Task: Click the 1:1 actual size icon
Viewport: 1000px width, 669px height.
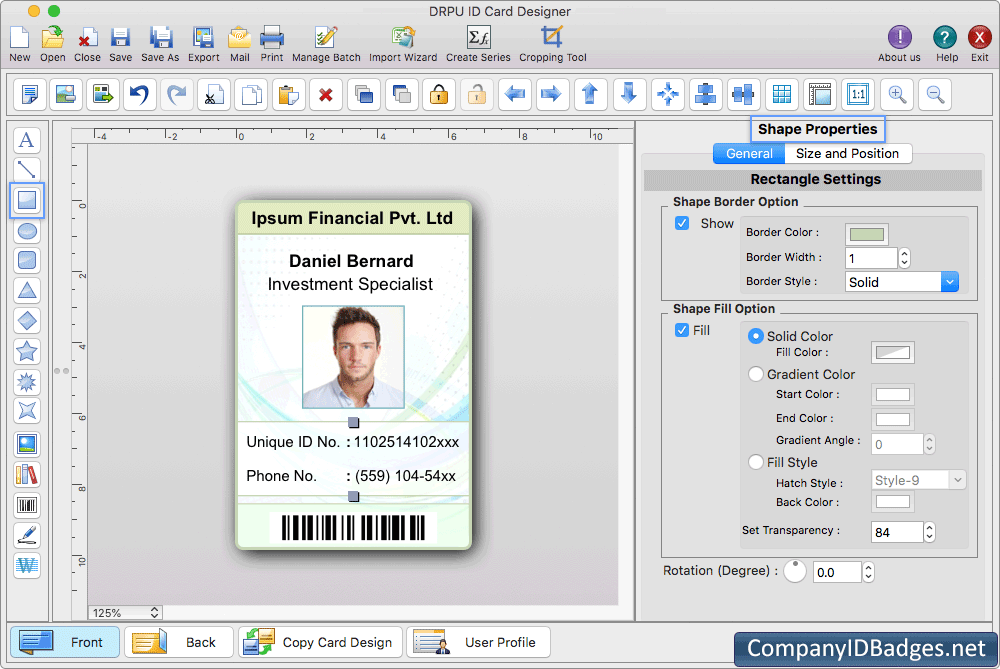Action: coord(858,94)
